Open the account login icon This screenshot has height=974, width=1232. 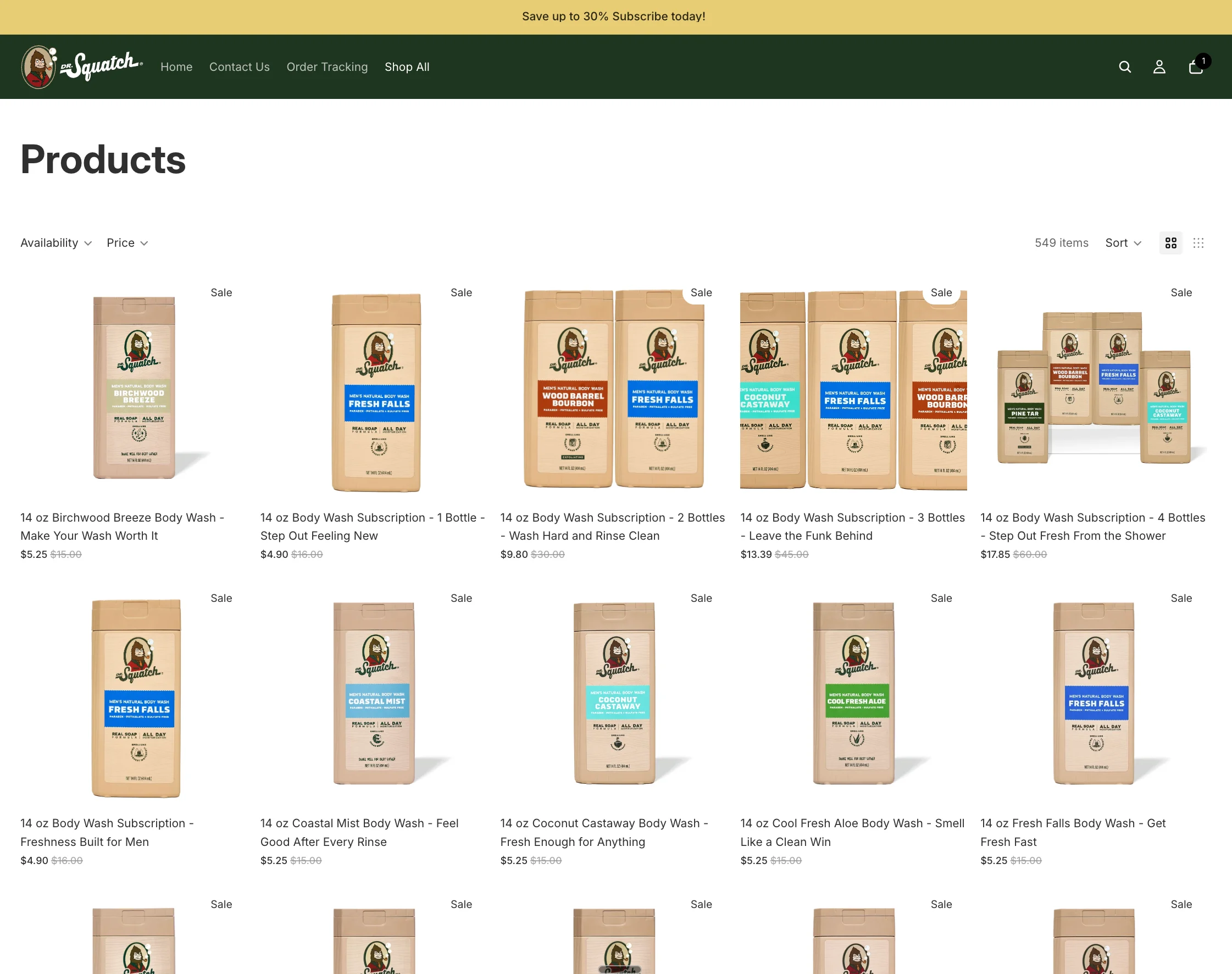1159,67
